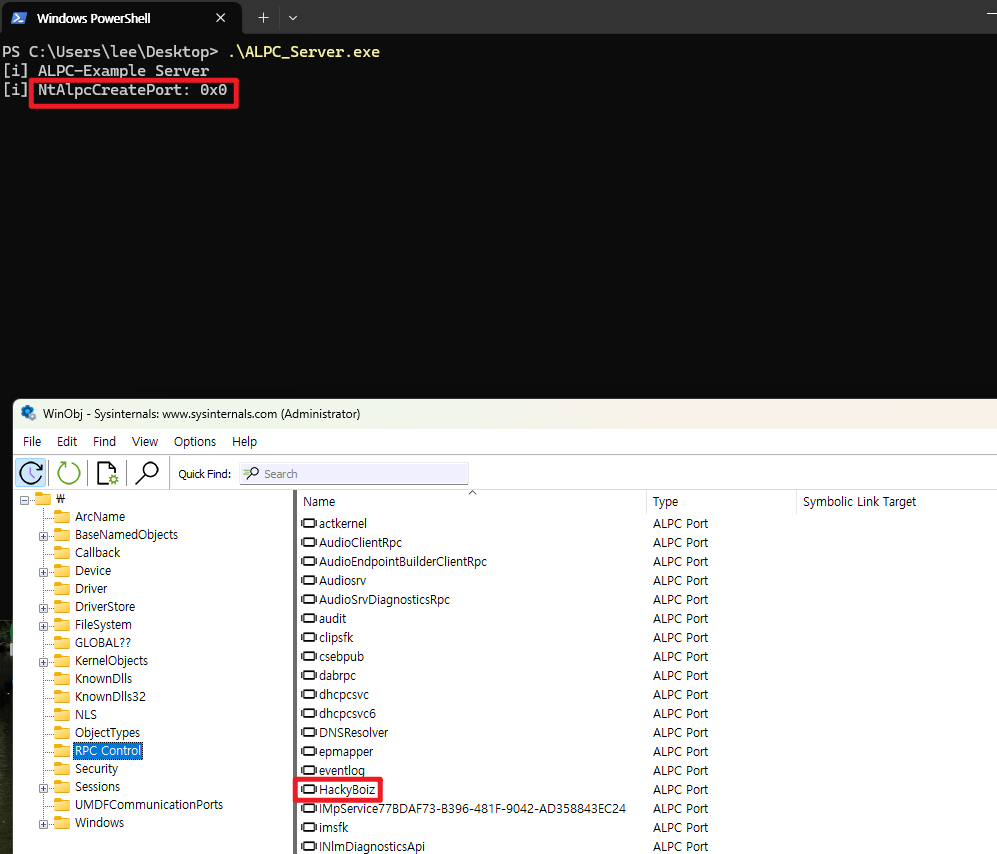997x854 pixels.
Task: Click the WinObj application icon in titlebar
Action: tap(27, 413)
